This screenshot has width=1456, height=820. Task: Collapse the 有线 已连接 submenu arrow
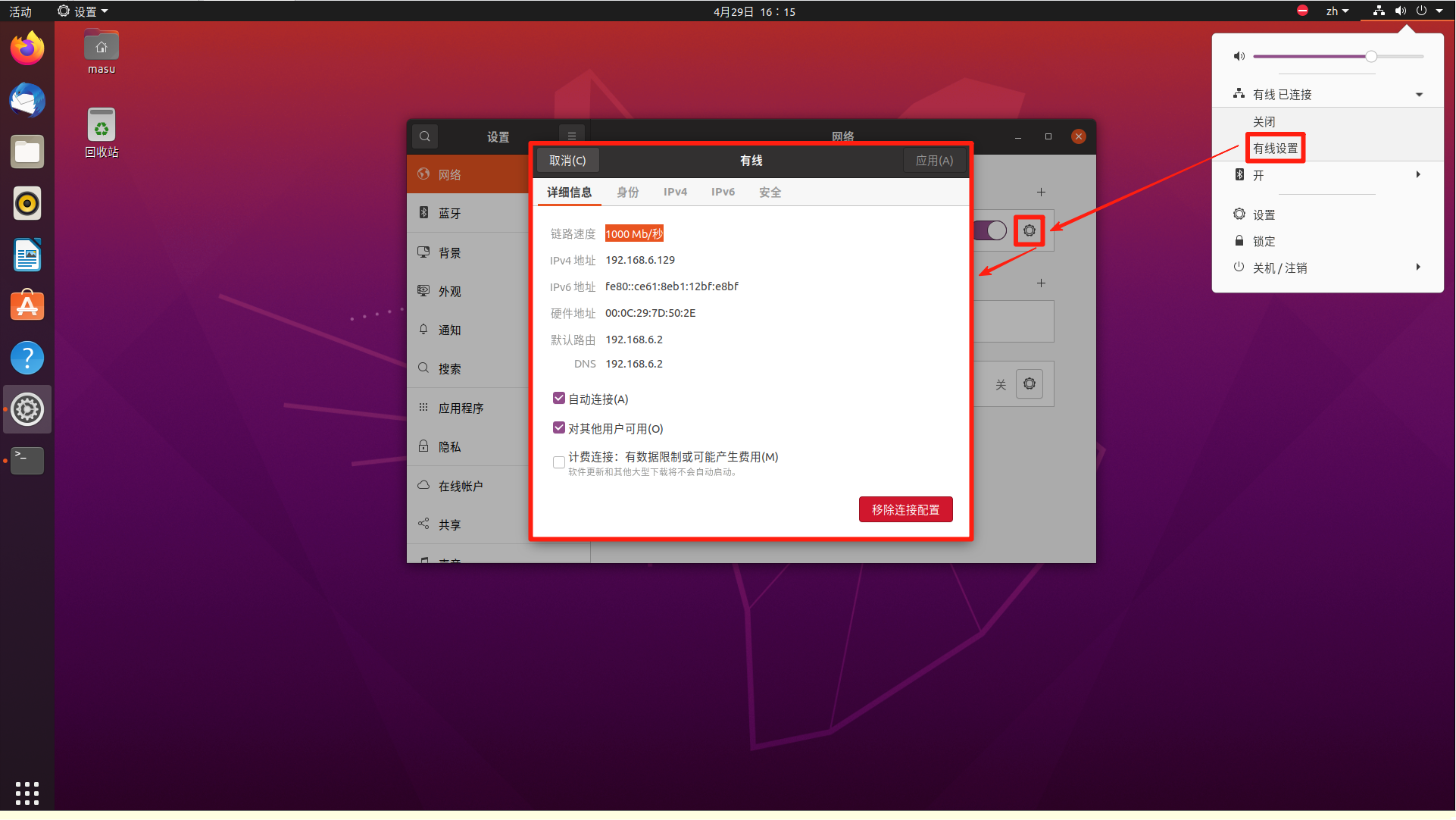(1419, 95)
